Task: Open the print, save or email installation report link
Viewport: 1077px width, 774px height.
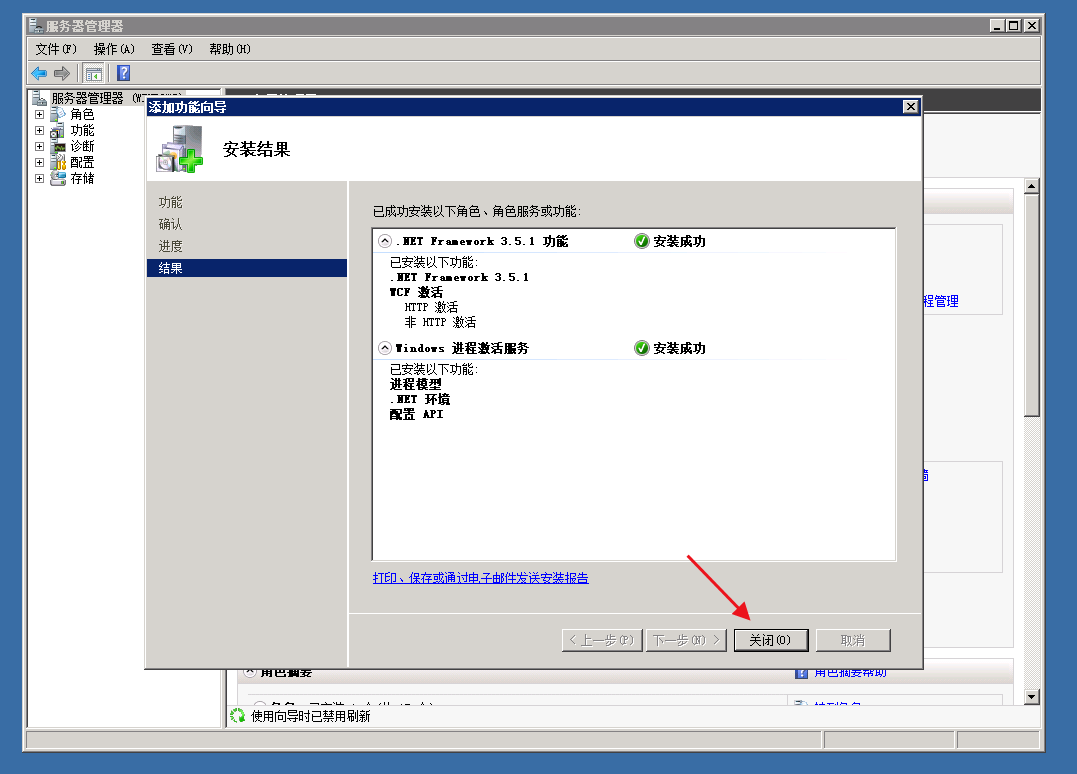Action: coord(480,578)
